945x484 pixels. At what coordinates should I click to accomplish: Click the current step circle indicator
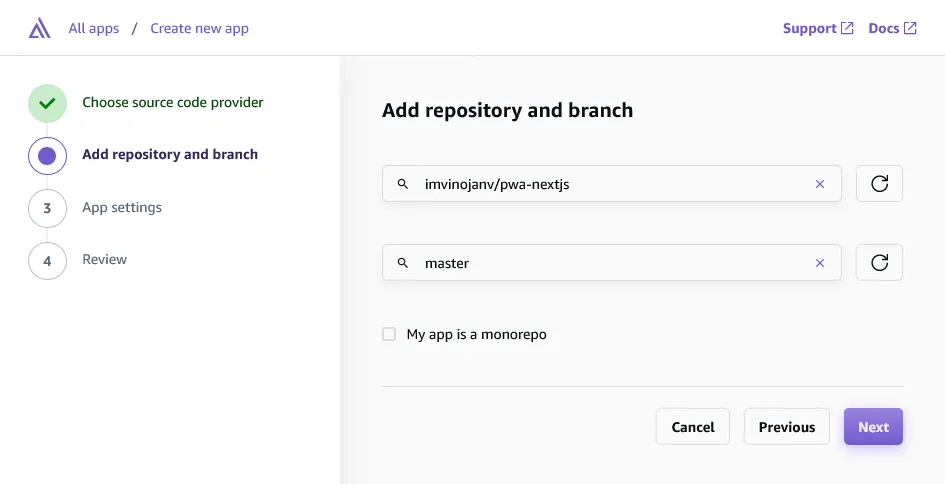[x=47, y=156]
